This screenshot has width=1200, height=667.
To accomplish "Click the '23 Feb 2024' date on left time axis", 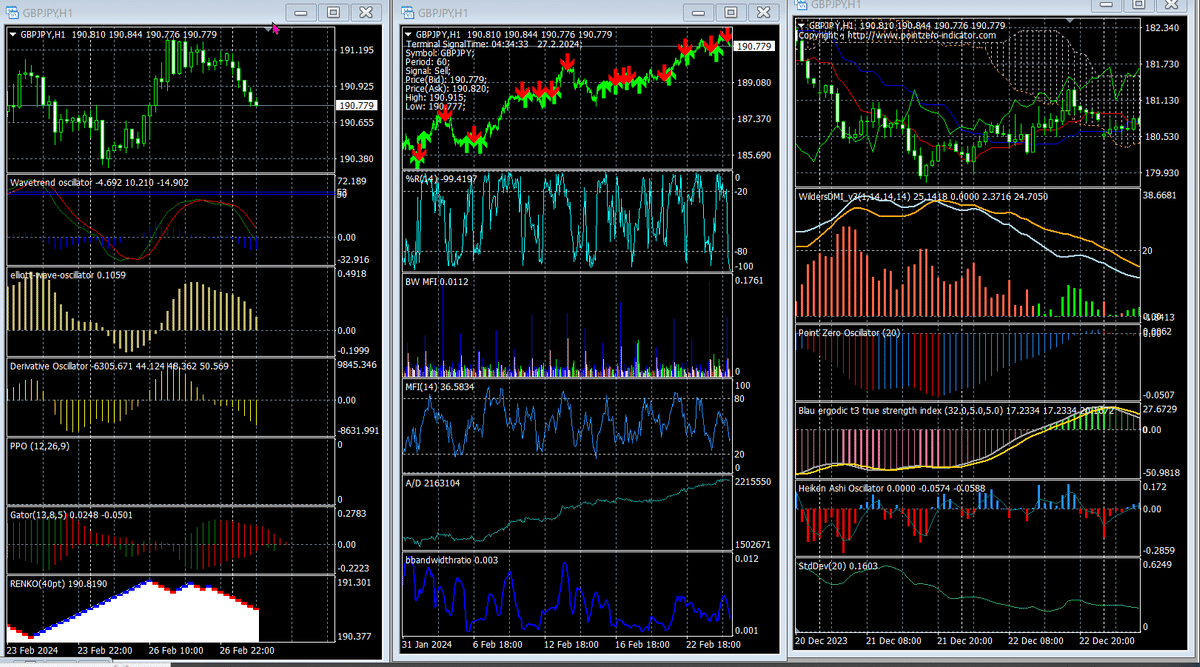I will coord(32,651).
